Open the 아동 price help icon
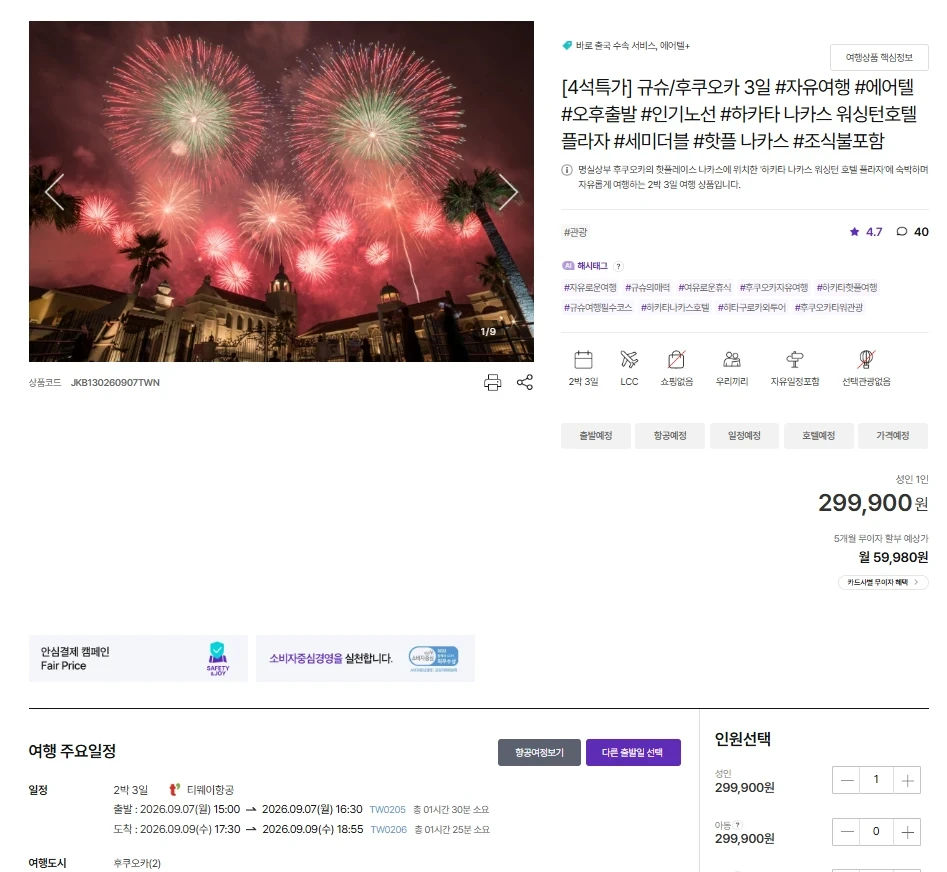Viewport: 947px width, 872px height. [x=738, y=825]
